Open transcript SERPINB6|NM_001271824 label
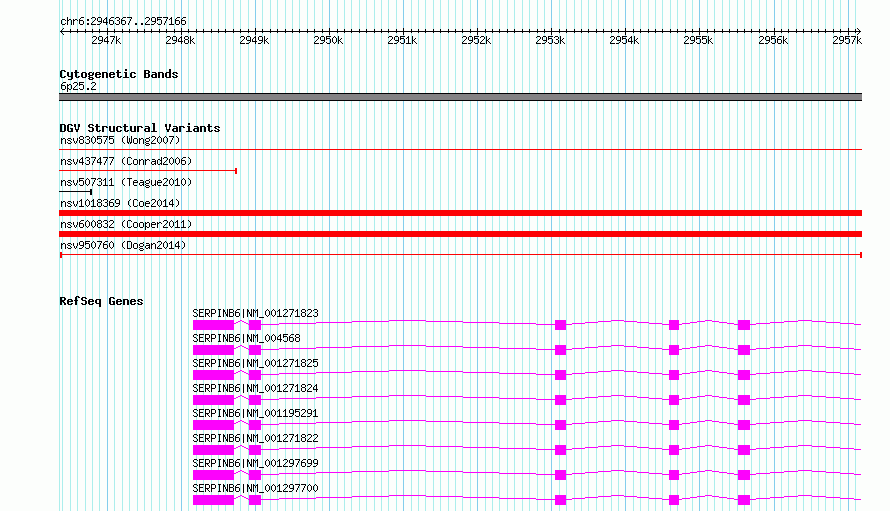This screenshot has height=511, width=890. pos(255,388)
